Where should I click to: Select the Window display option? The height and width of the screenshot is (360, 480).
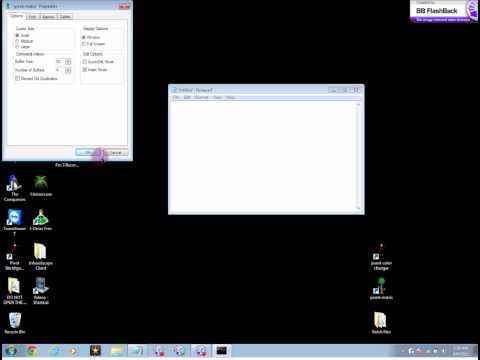(x=84, y=37)
